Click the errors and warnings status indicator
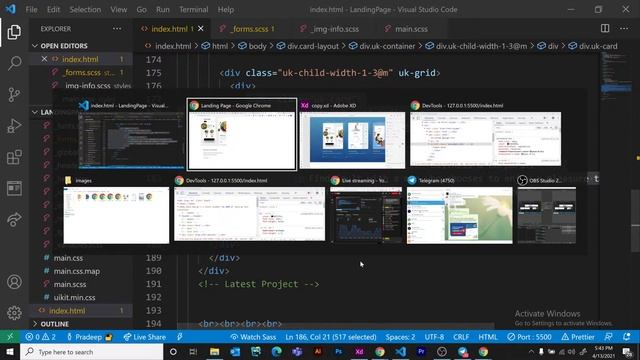 click(x=40, y=337)
